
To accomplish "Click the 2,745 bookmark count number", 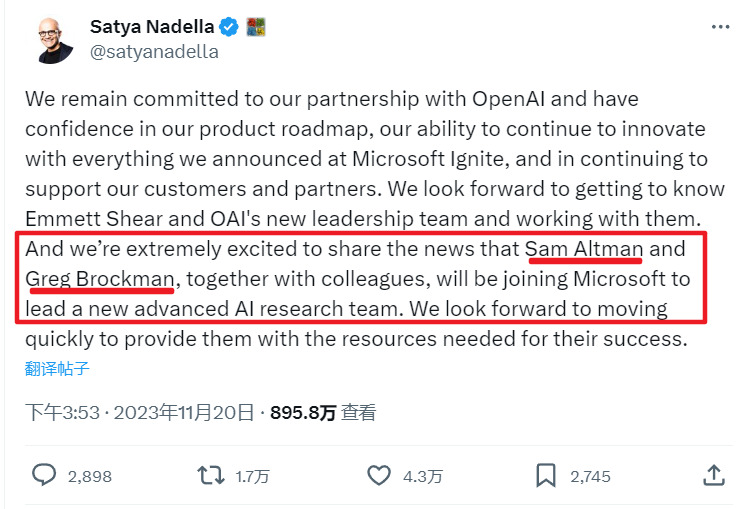I will (590, 476).
